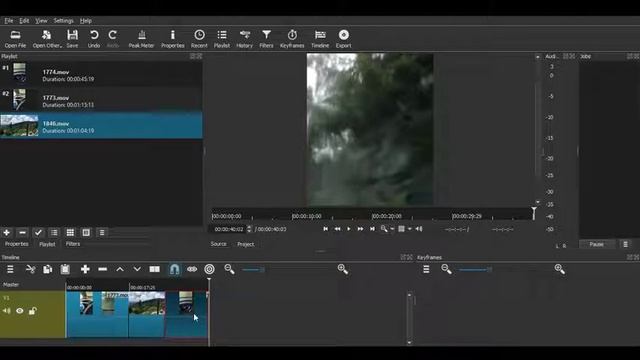Undo the last action
The image size is (640, 360).
click(94, 39)
